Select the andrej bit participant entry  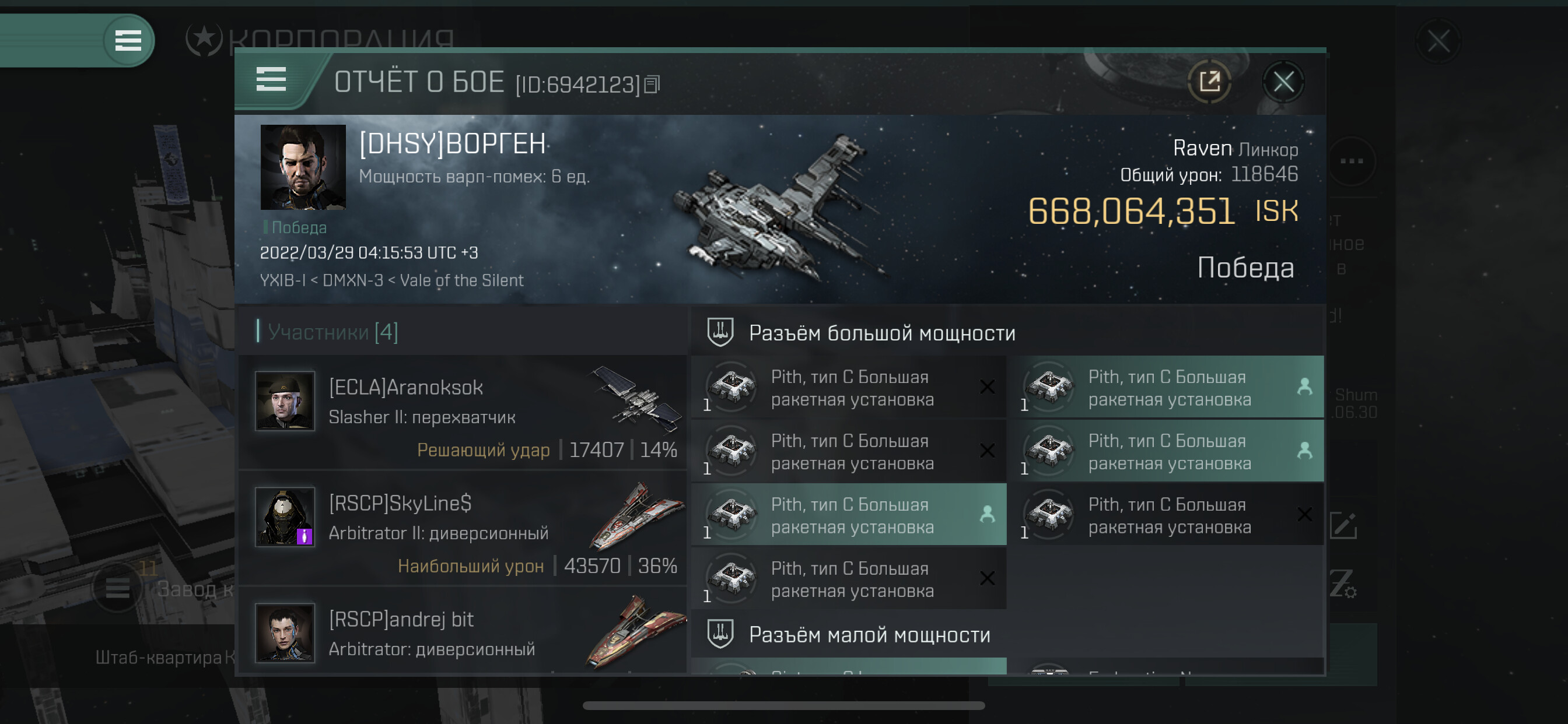[x=463, y=631]
